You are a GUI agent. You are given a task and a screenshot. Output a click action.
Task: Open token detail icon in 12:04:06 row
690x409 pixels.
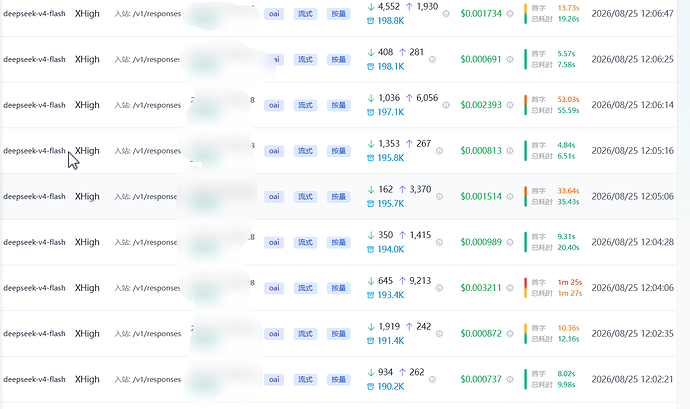(439, 288)
